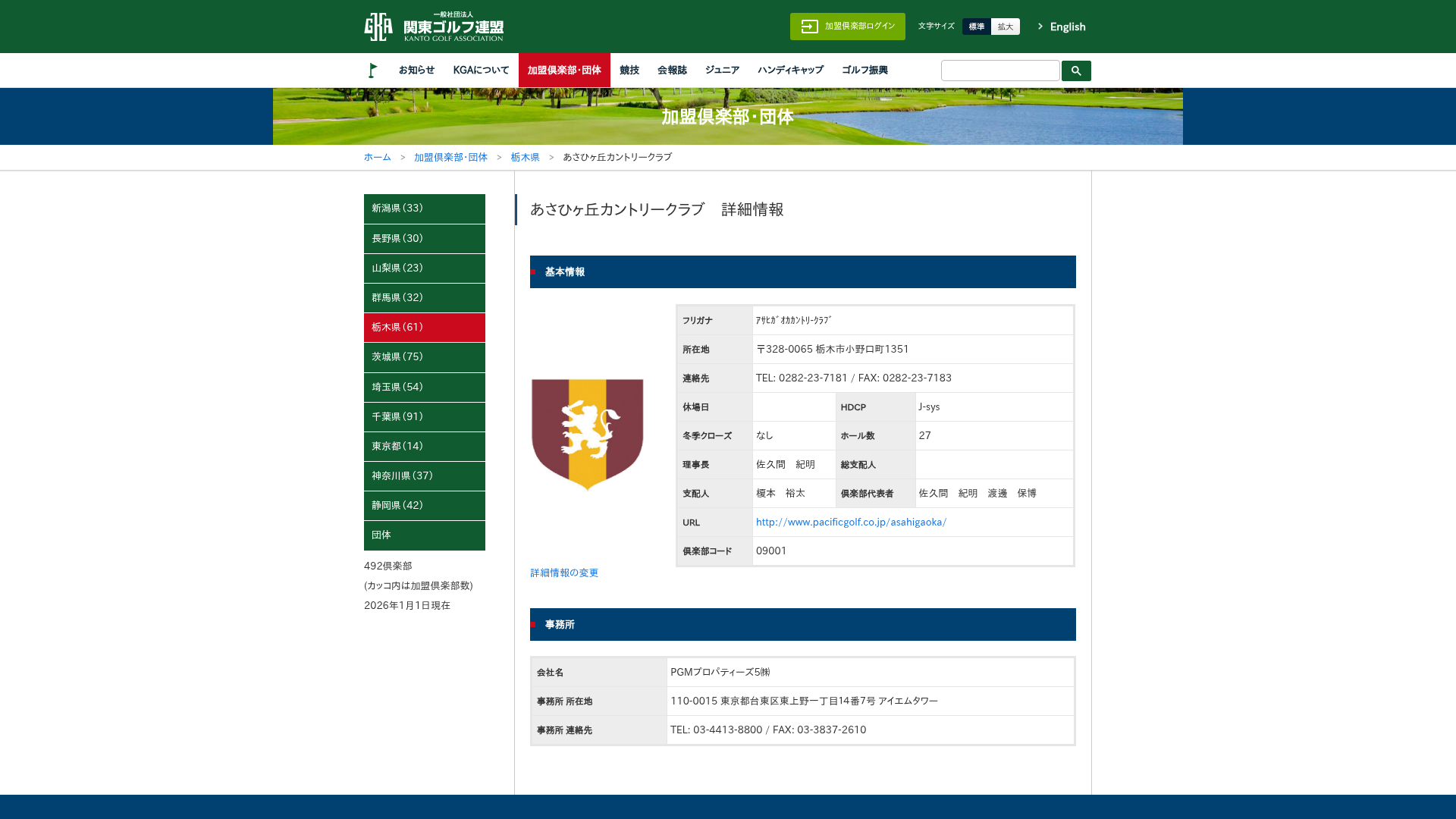The height and width of the screenshot is (819, 1456).
Task: Select 山梨県 (23) in sidebar
Action: pyautogui.click(x=425, y=268)
